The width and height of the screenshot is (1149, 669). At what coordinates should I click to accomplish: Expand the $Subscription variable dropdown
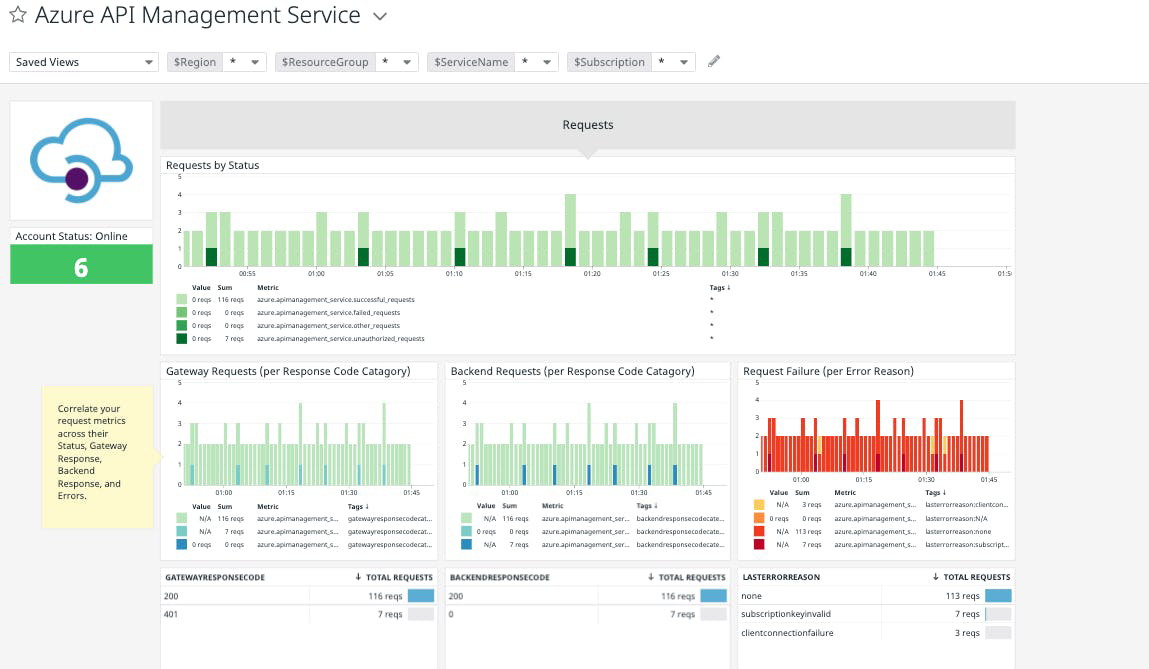(x=685, y=62)
